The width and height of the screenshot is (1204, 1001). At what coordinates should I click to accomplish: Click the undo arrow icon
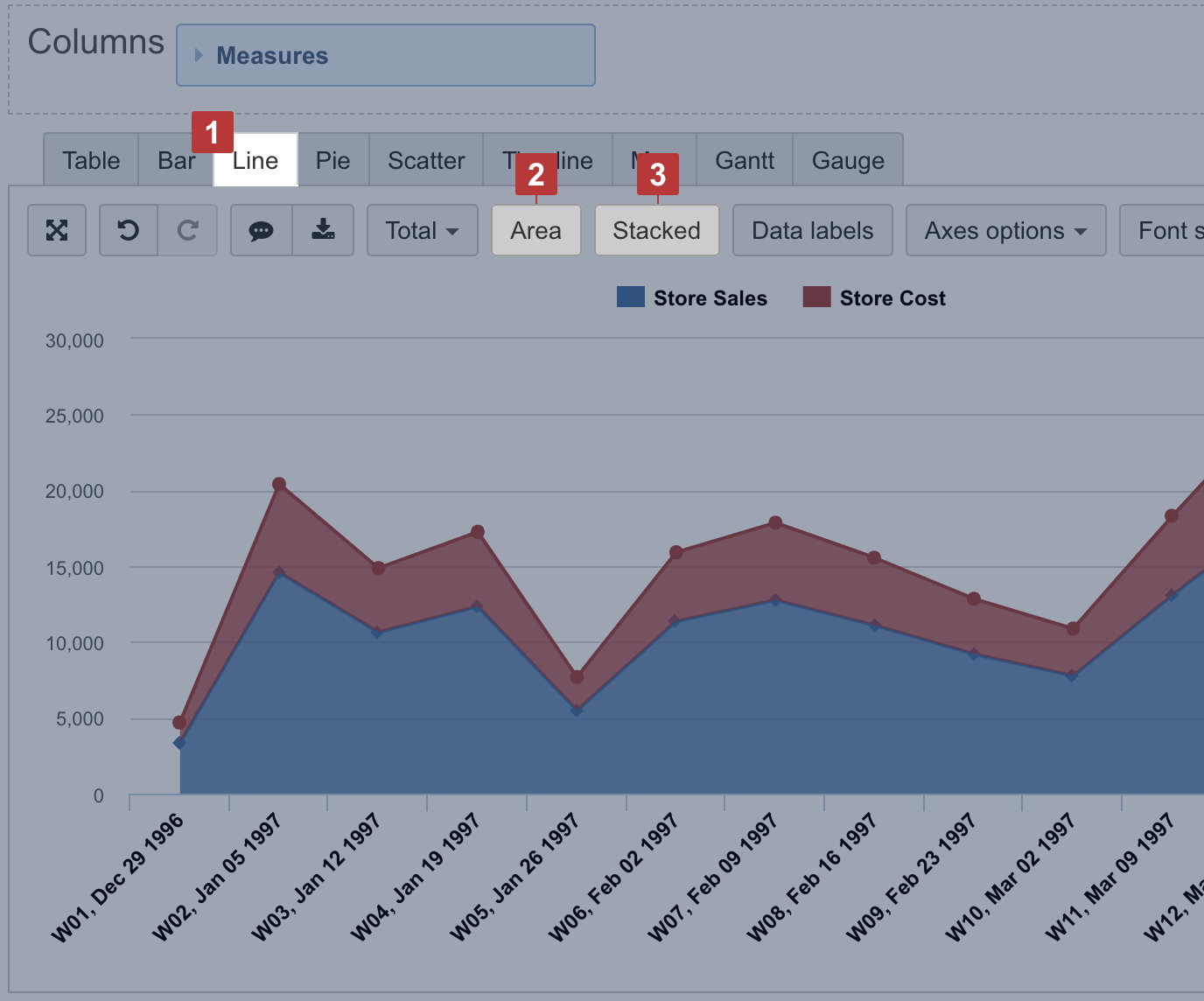(x=129, y=230)
